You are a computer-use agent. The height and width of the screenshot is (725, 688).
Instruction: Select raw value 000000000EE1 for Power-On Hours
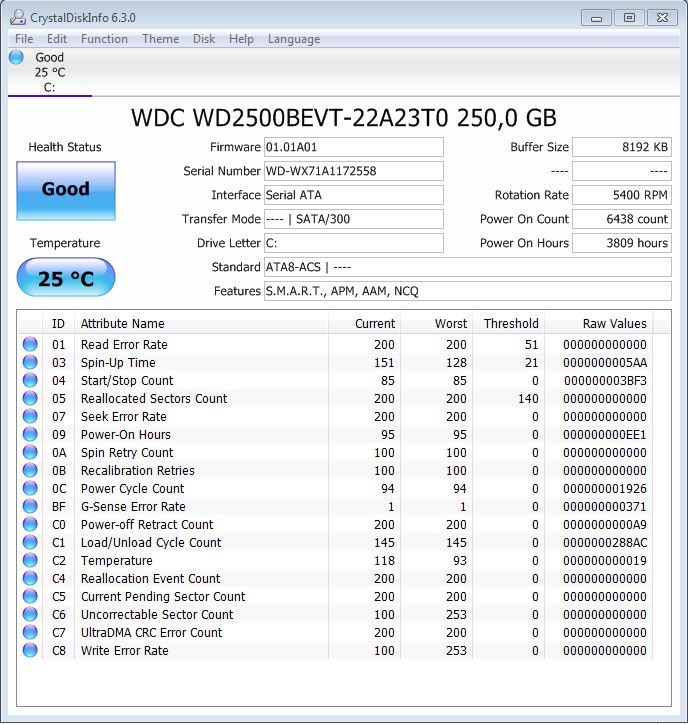point(605,435)
